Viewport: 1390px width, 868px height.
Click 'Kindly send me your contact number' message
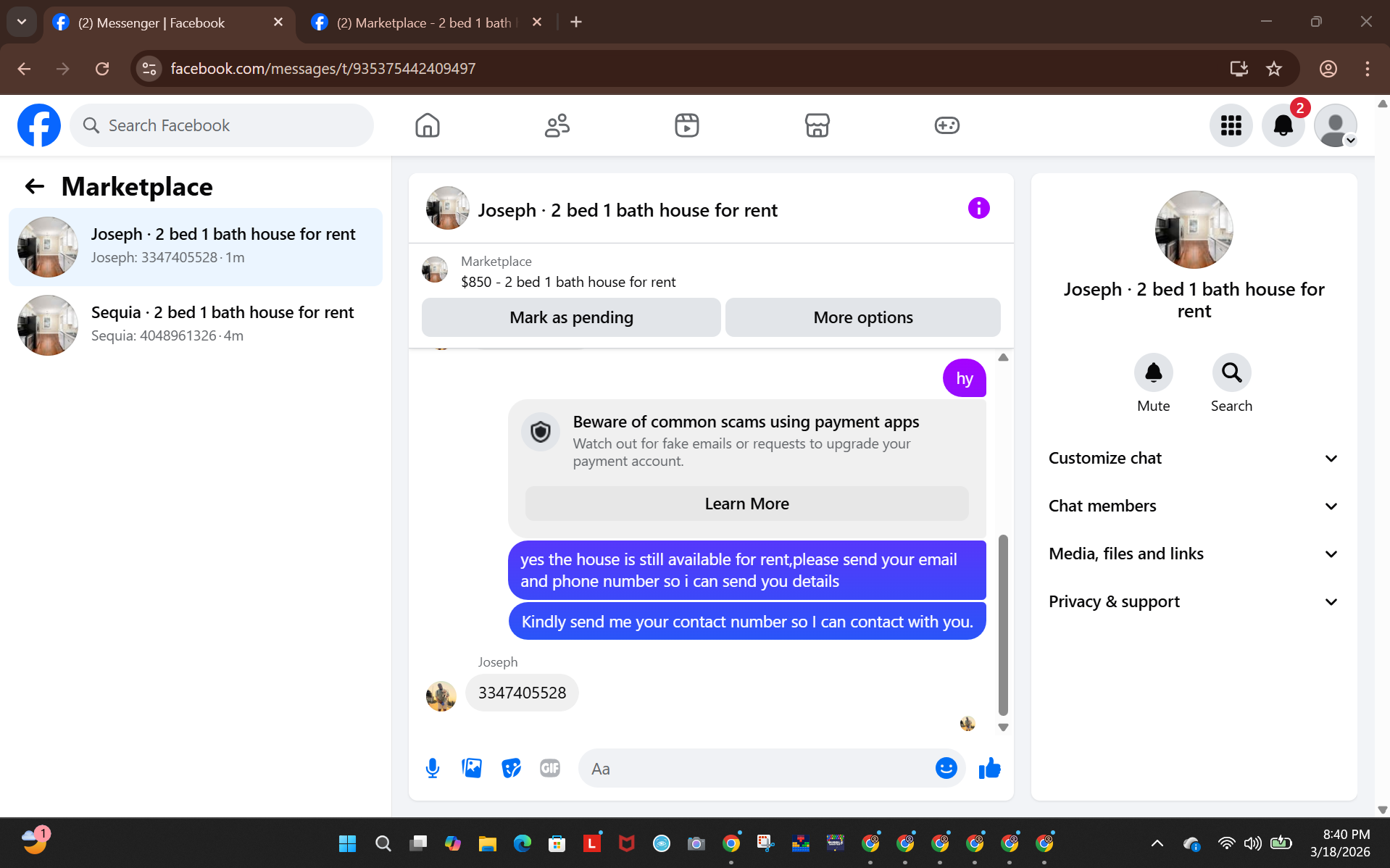pos(747,622)
